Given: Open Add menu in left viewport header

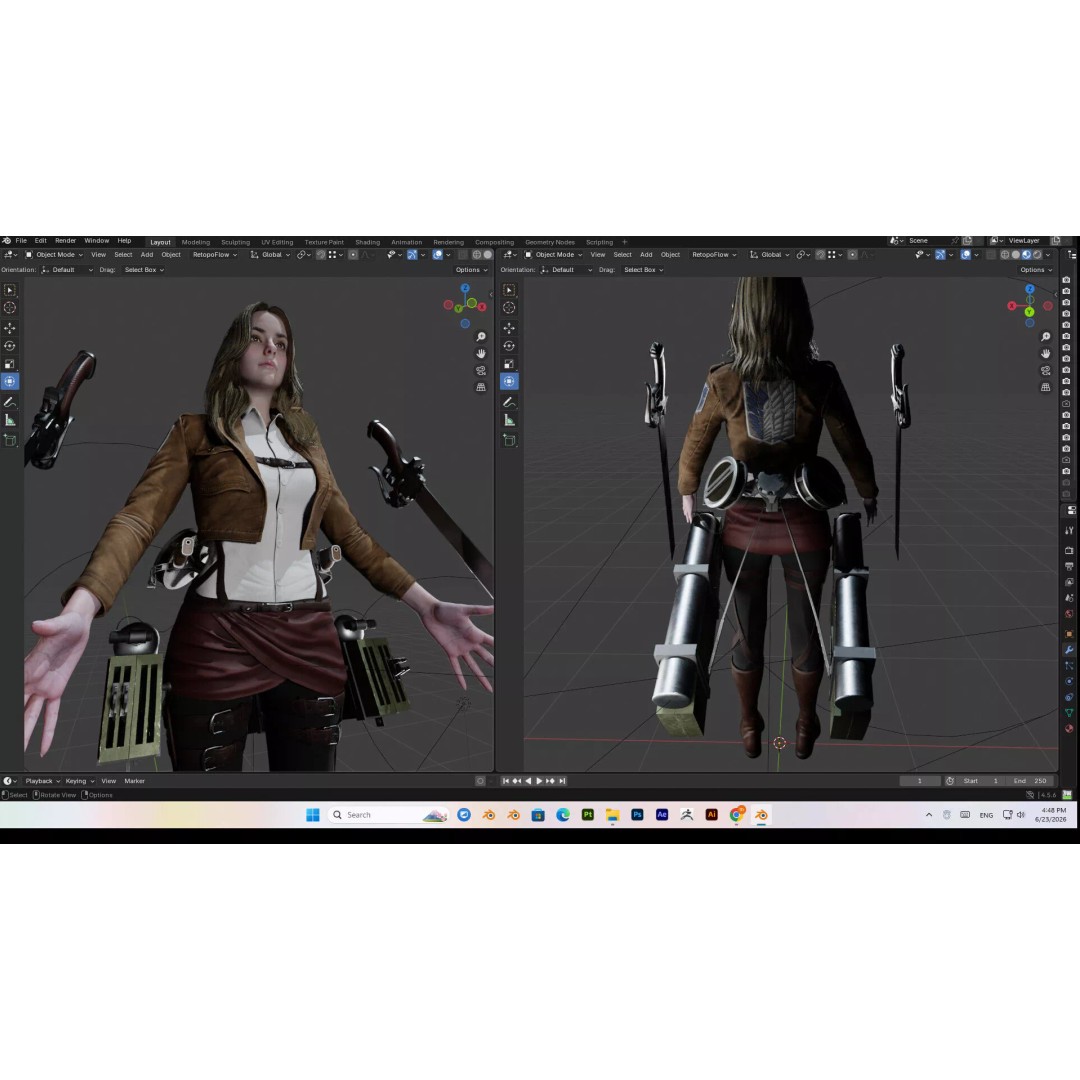Looking at the screenshot, I should (x=147, y=255).
